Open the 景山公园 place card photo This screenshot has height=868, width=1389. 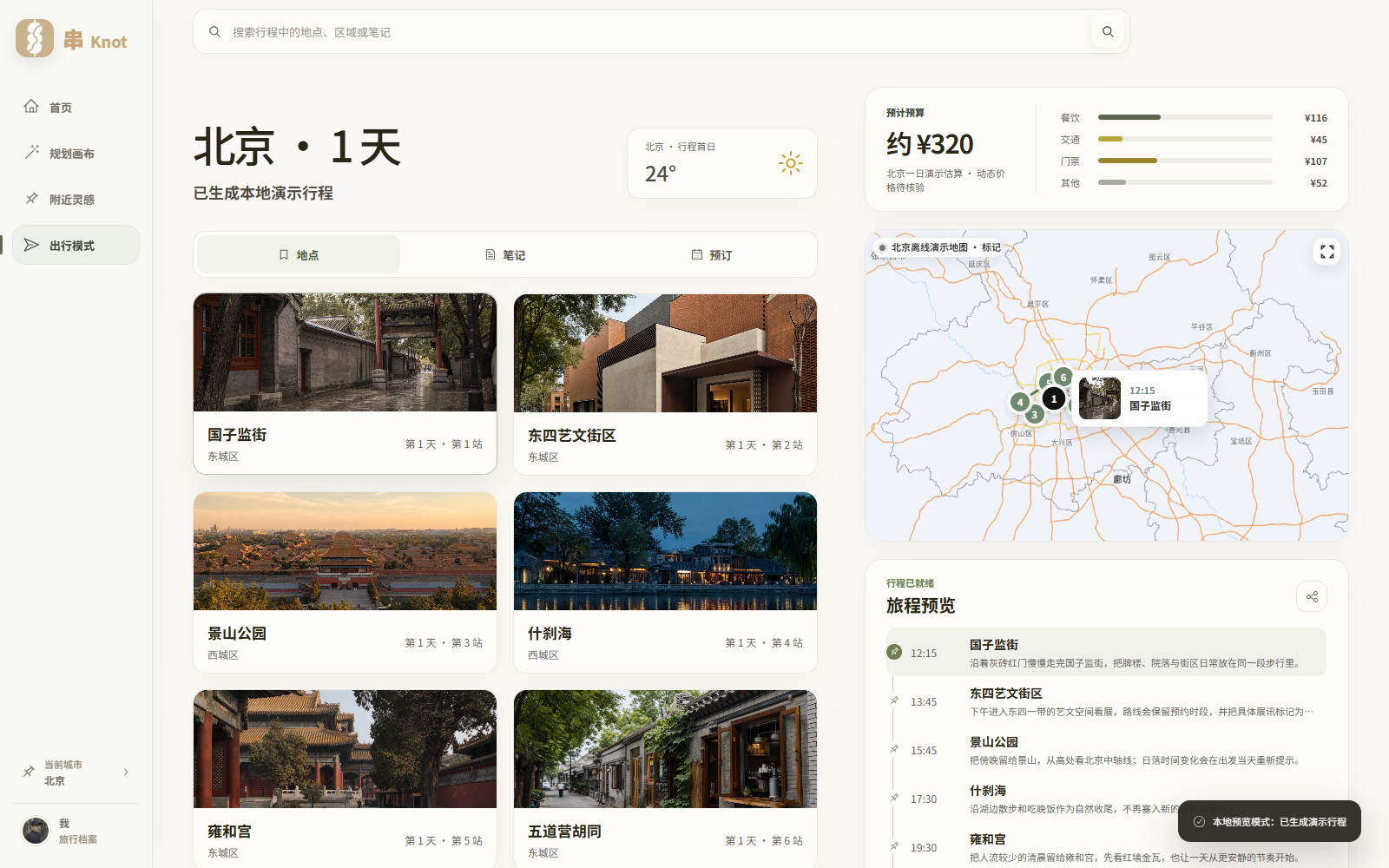(x=345, y=551)
